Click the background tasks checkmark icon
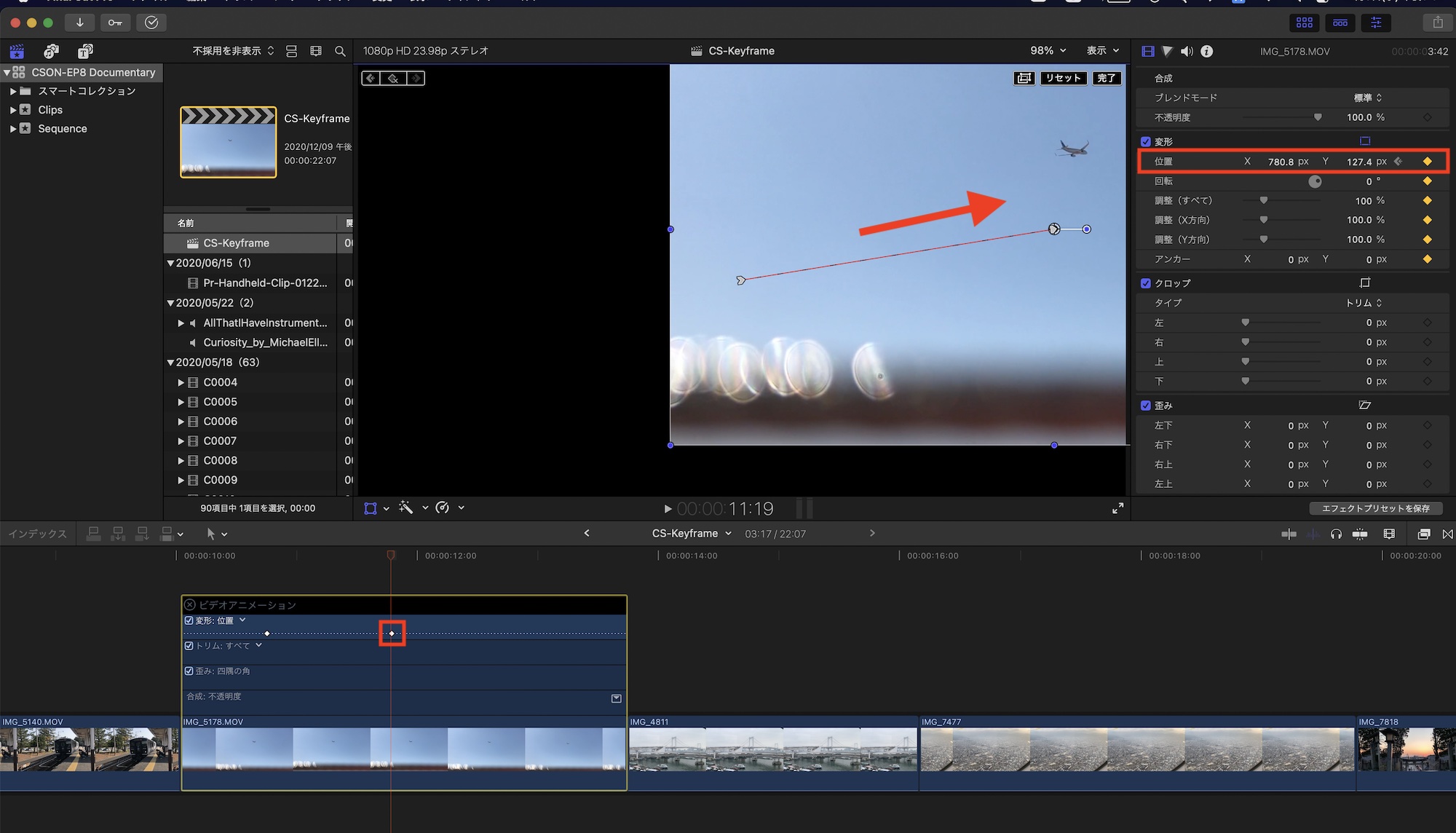The image size is (1456, 833). pyautogui.click(x=151, y=23)
